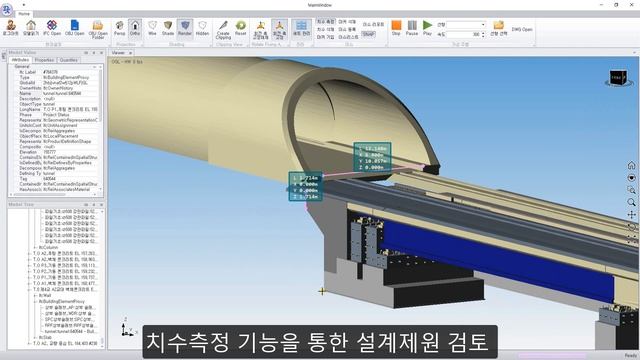Click the tiled view layout icon
The height and width of the screenshot is (360, 640).
[301, 28]
